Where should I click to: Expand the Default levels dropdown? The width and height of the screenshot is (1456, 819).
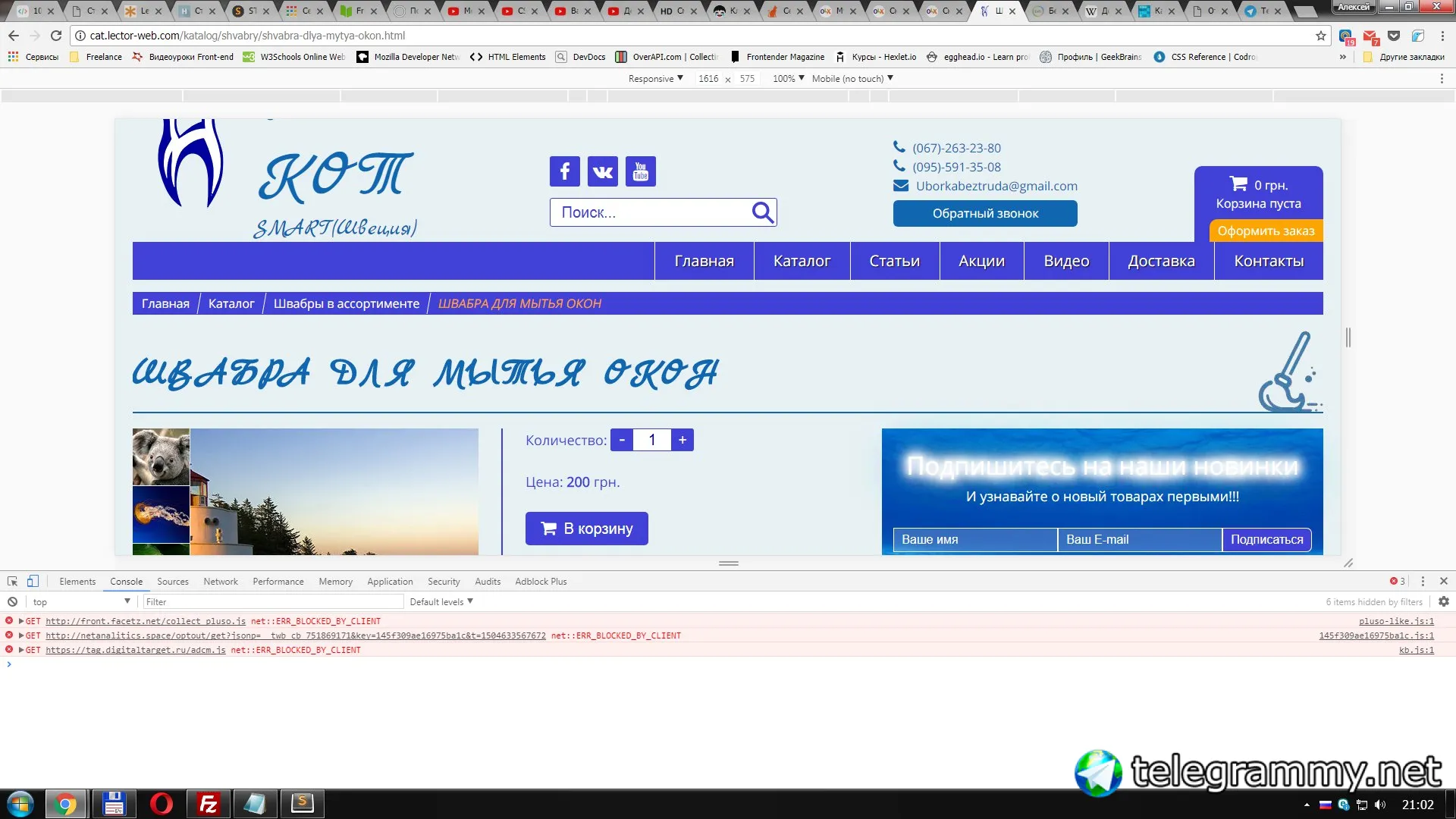pyautogui.click(x=441, y=601)
